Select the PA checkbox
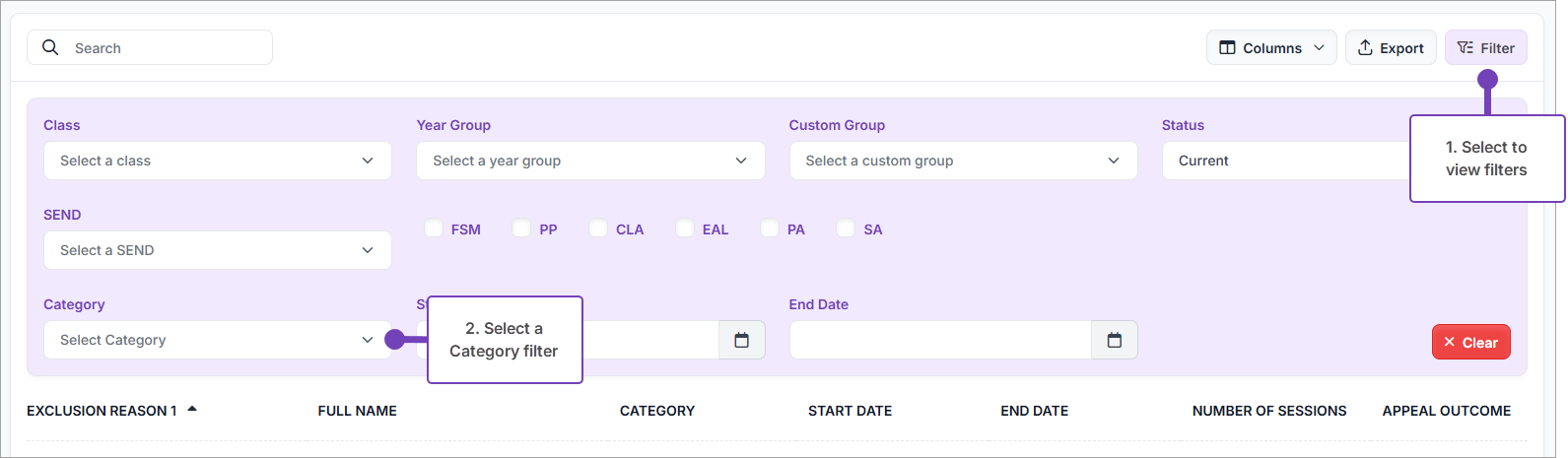1568x458 pixels. pos(770,229)
